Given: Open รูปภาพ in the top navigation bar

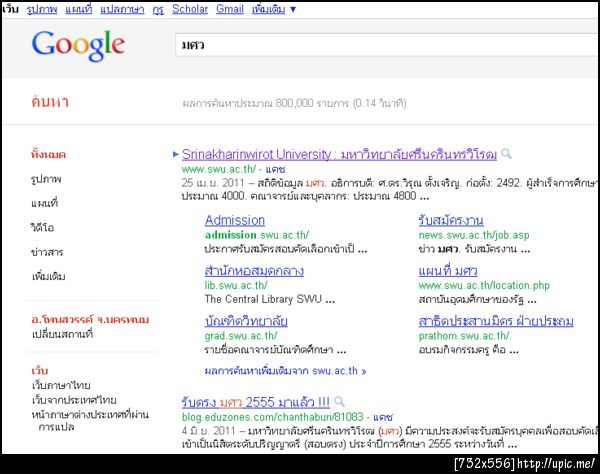Looking at the screenshot, I should click(42, 9).
